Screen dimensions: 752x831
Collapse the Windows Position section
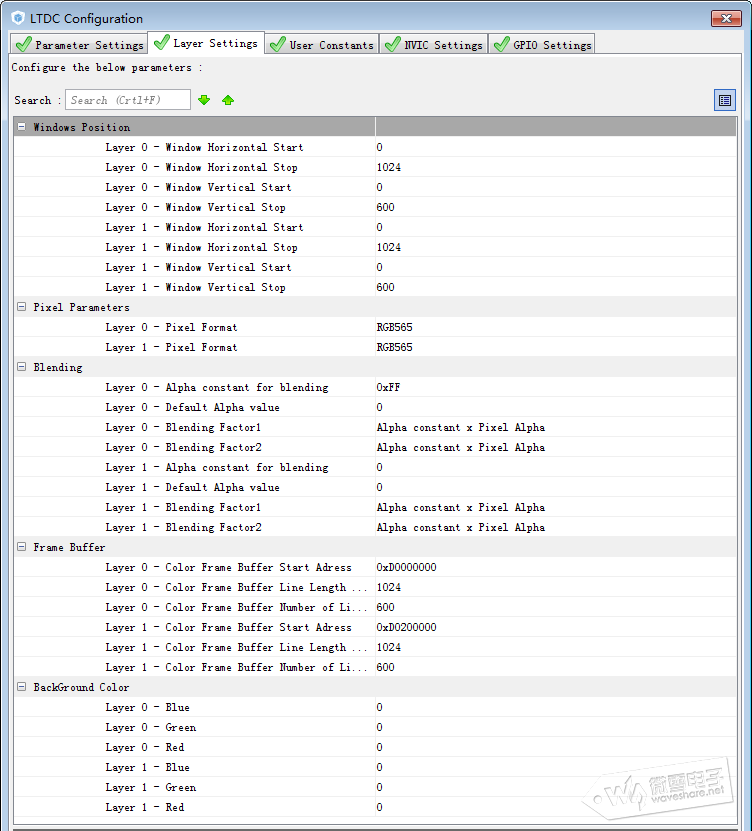coord(22,127)
